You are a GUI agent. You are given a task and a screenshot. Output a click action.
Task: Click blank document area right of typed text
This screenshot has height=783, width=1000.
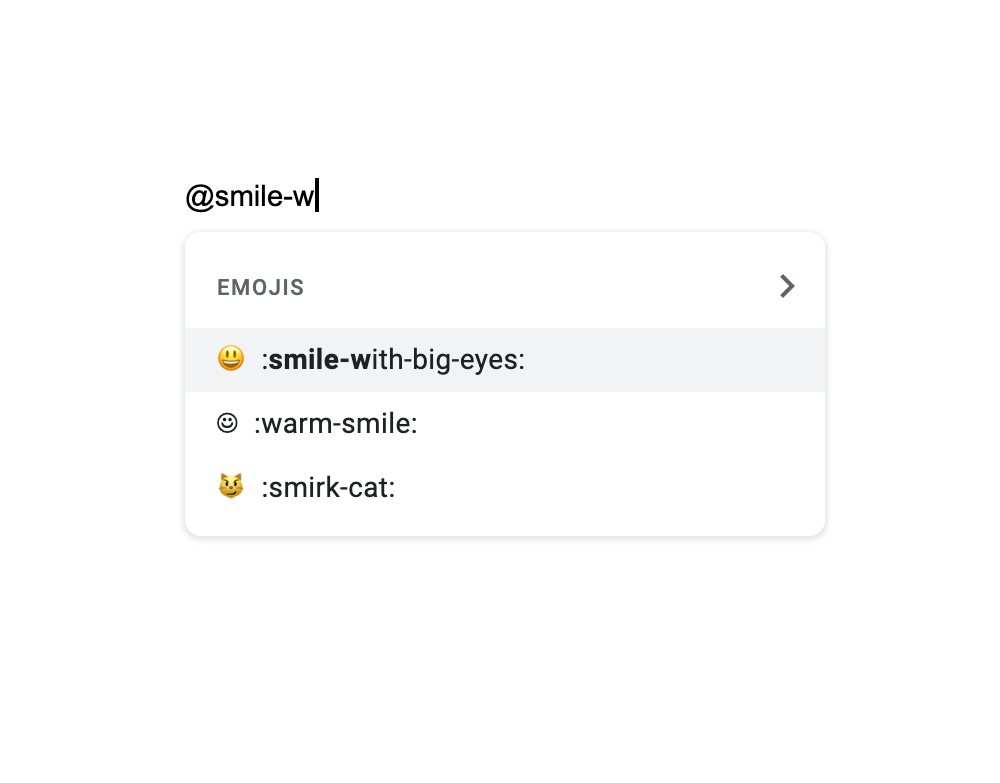tap(600, 197)
